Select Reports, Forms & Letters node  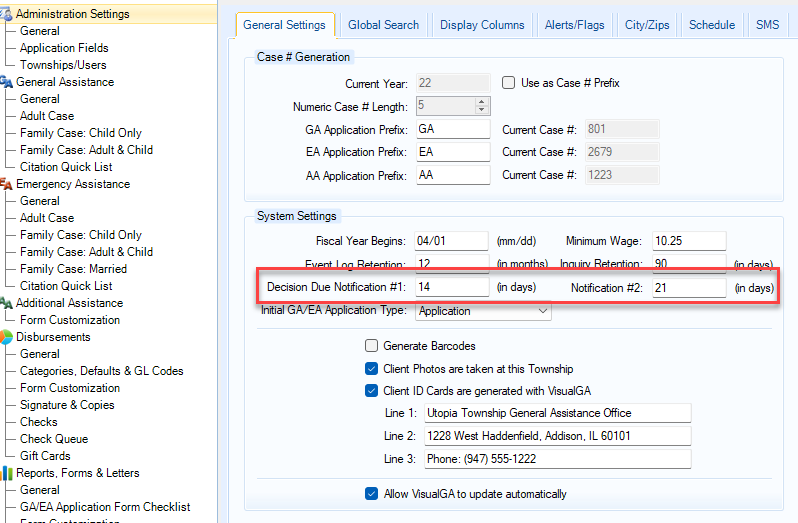(x=78, y=473)
